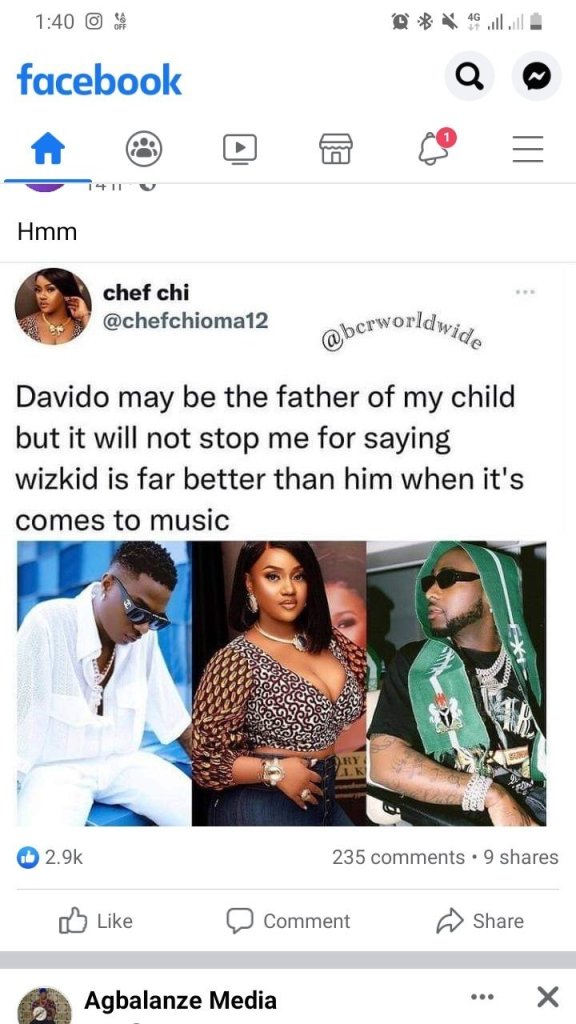576x1024 pixels.
Task: Like the chef chi post
Action: [x=96, y=921]
